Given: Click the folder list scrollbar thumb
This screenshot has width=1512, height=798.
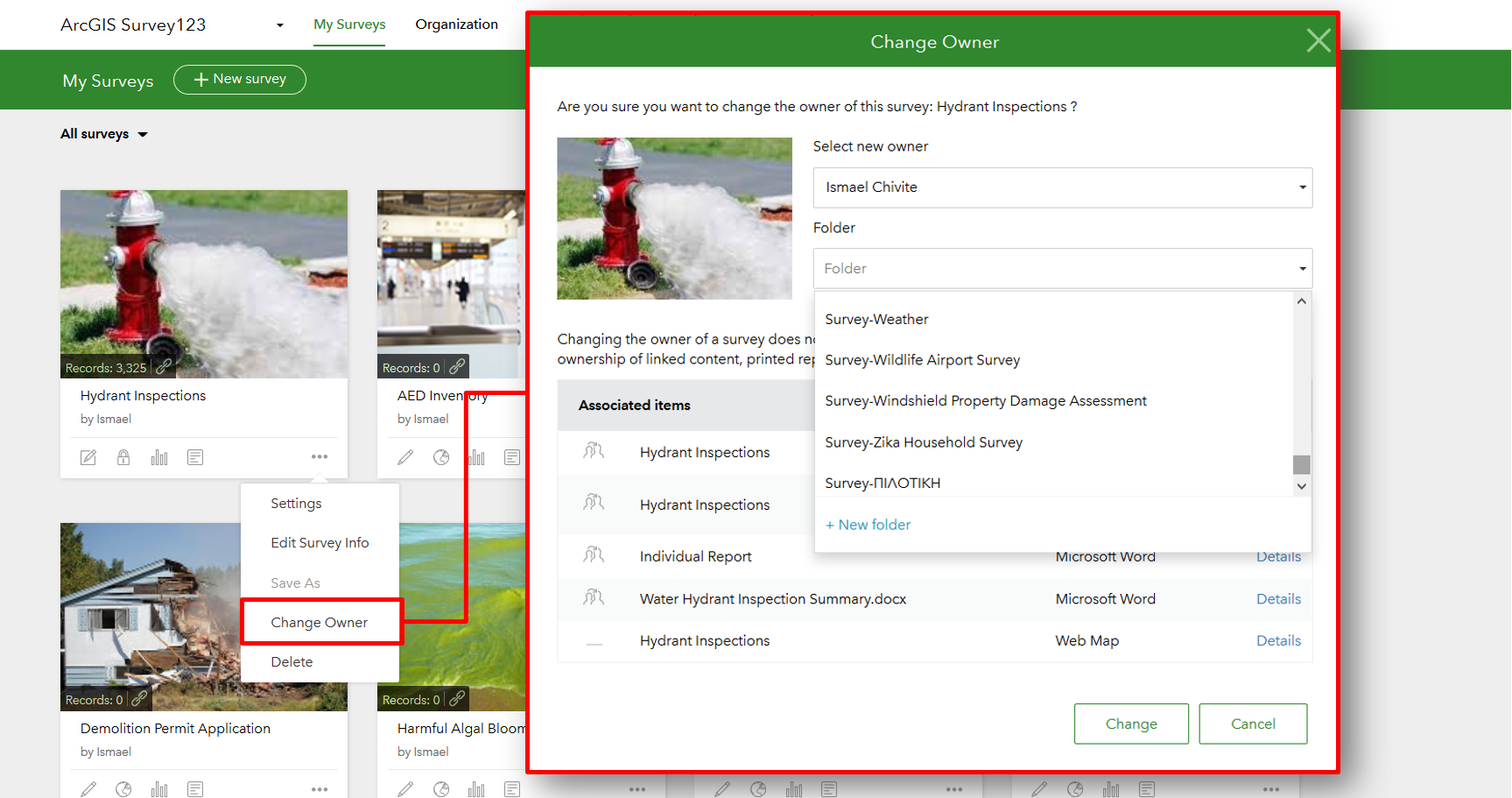Looking at the screenshot, I should (x=1302, y=464).
